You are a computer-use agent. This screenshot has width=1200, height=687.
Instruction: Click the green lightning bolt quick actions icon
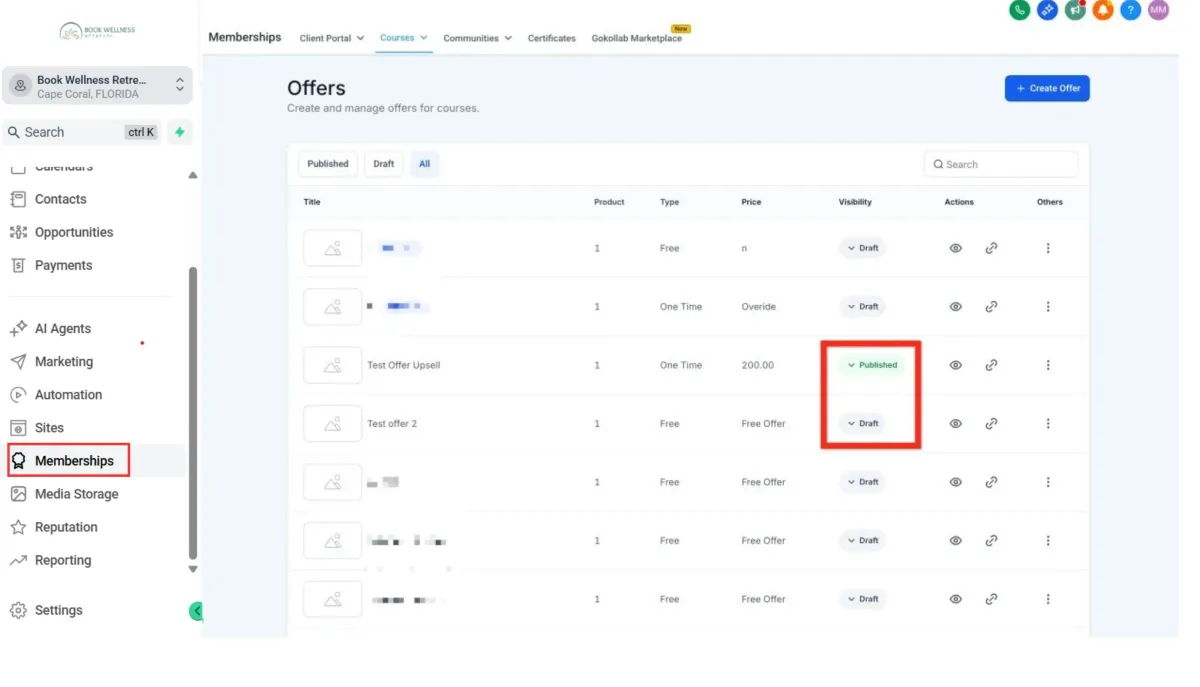180,132
